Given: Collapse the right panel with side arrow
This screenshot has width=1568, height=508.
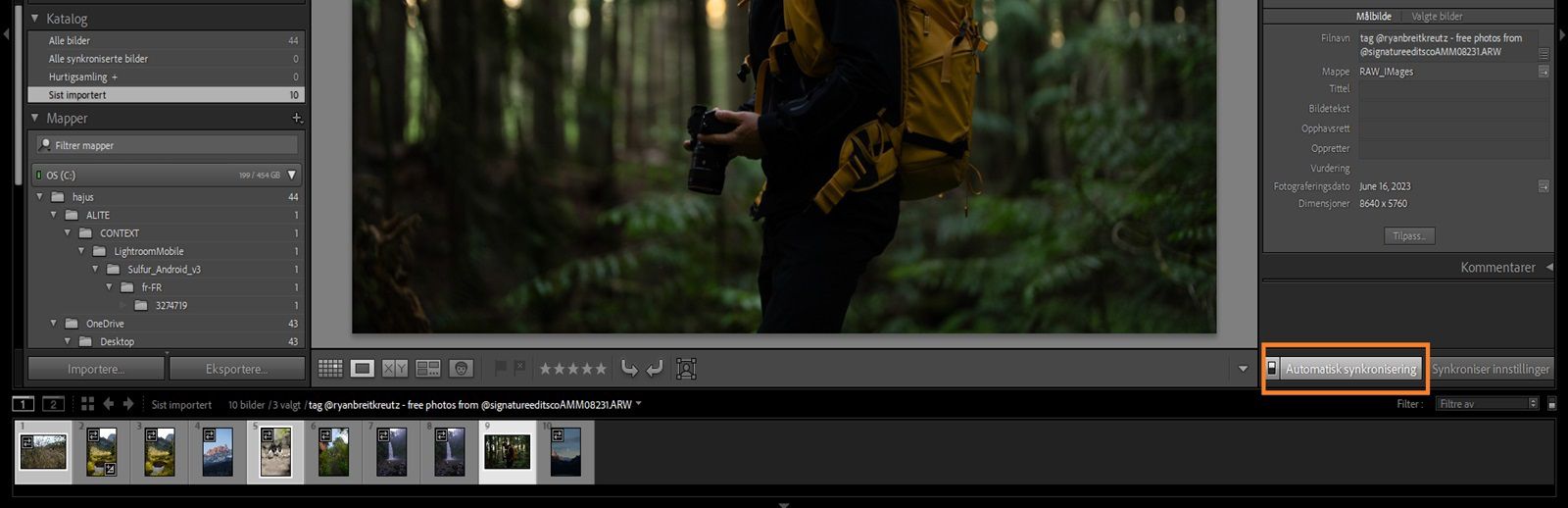Looking at the screenshot, I should tap(1562, 34).
